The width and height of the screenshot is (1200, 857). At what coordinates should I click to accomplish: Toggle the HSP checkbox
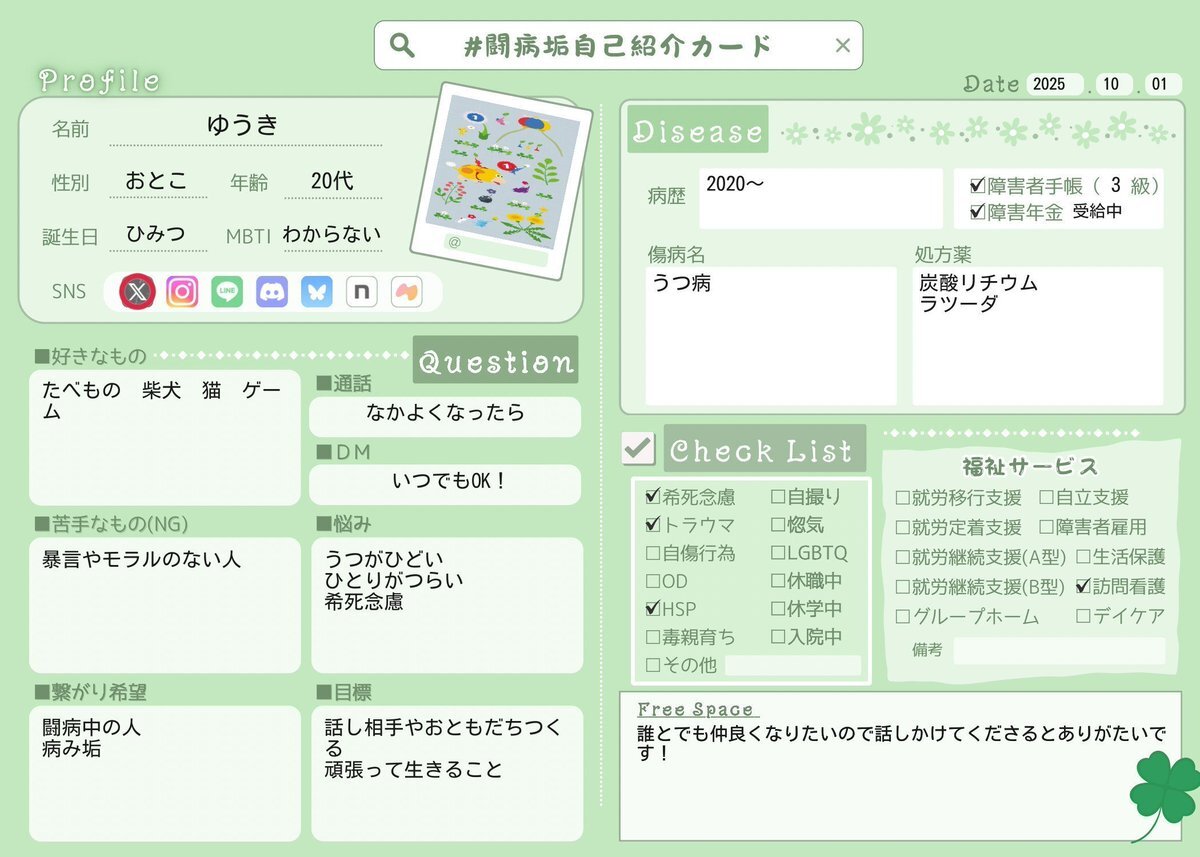point(653,608)
